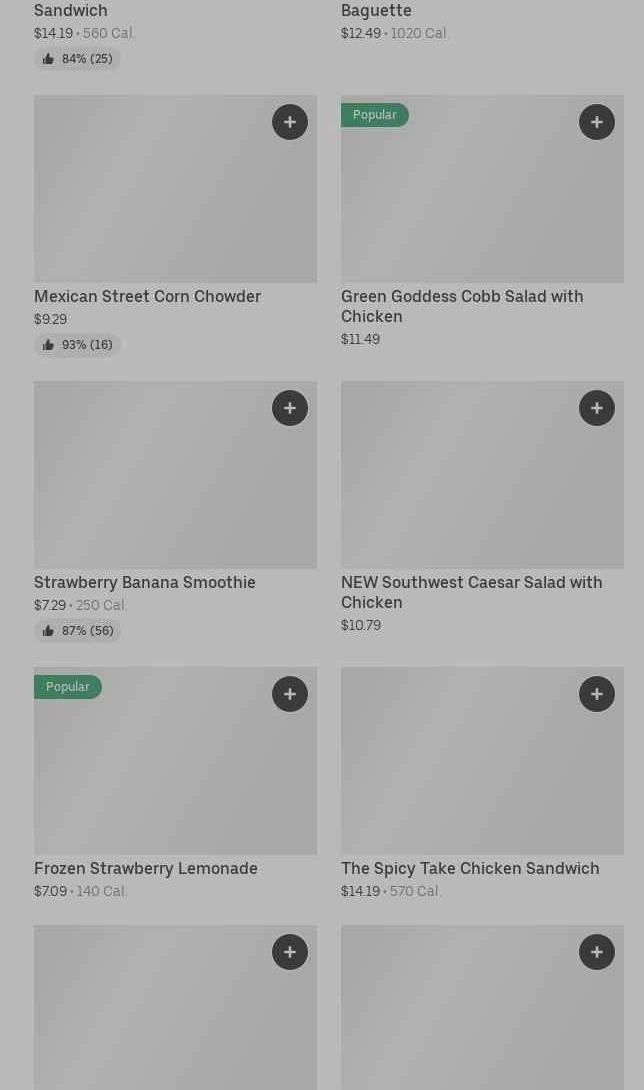
Task: Open The Spicy Take Chicken Sandwich title
Action: coord(470,868)
